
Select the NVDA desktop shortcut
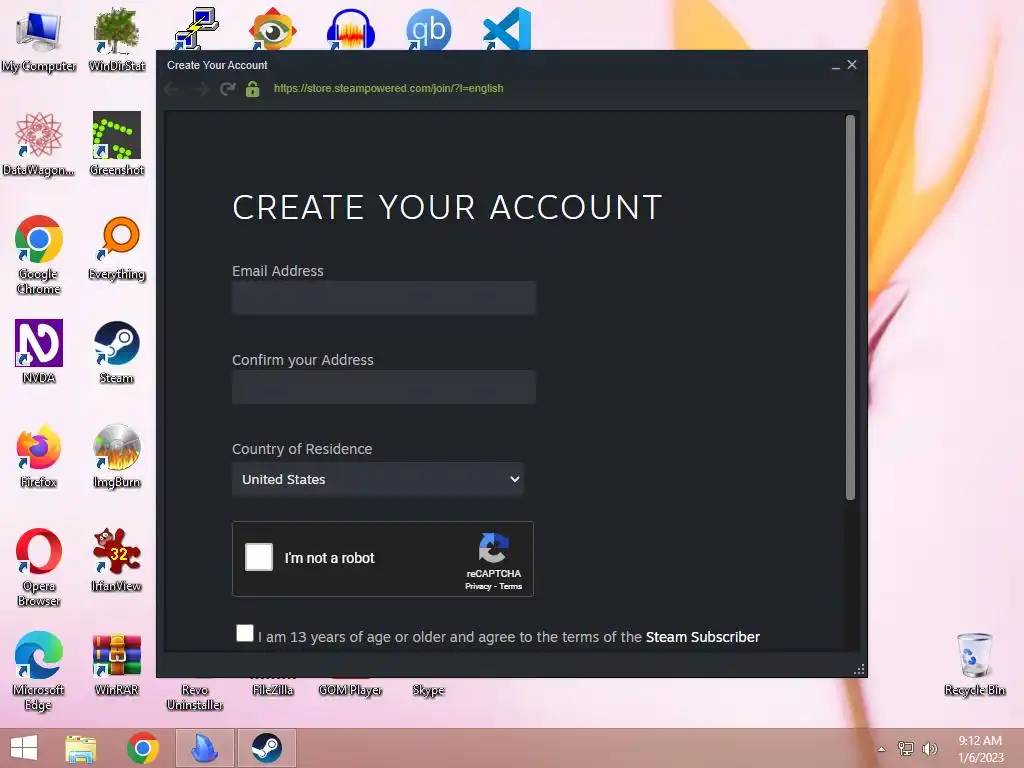tap(39, 351)
